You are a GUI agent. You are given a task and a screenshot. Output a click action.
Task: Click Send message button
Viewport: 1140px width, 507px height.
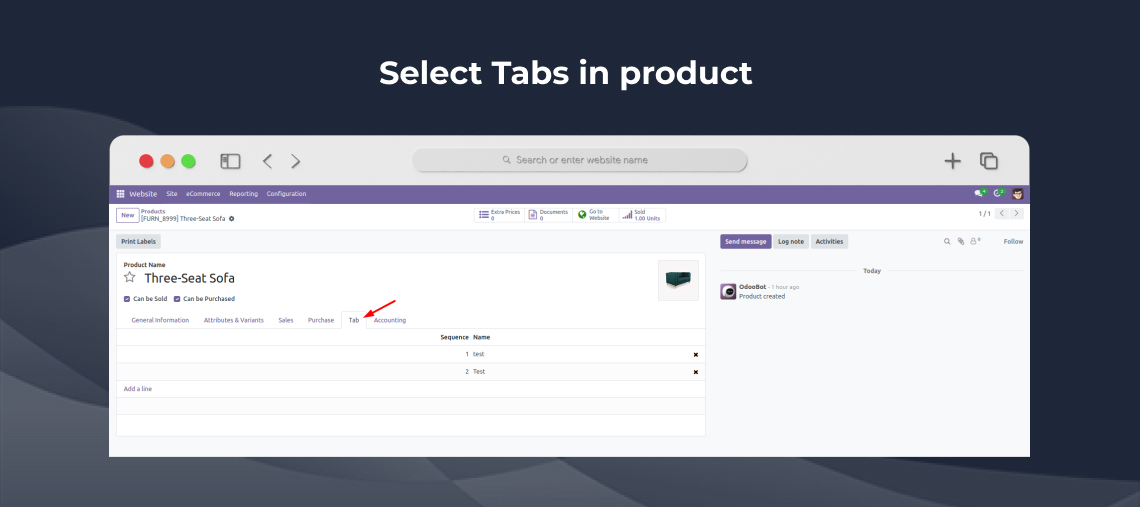[745, 241]
